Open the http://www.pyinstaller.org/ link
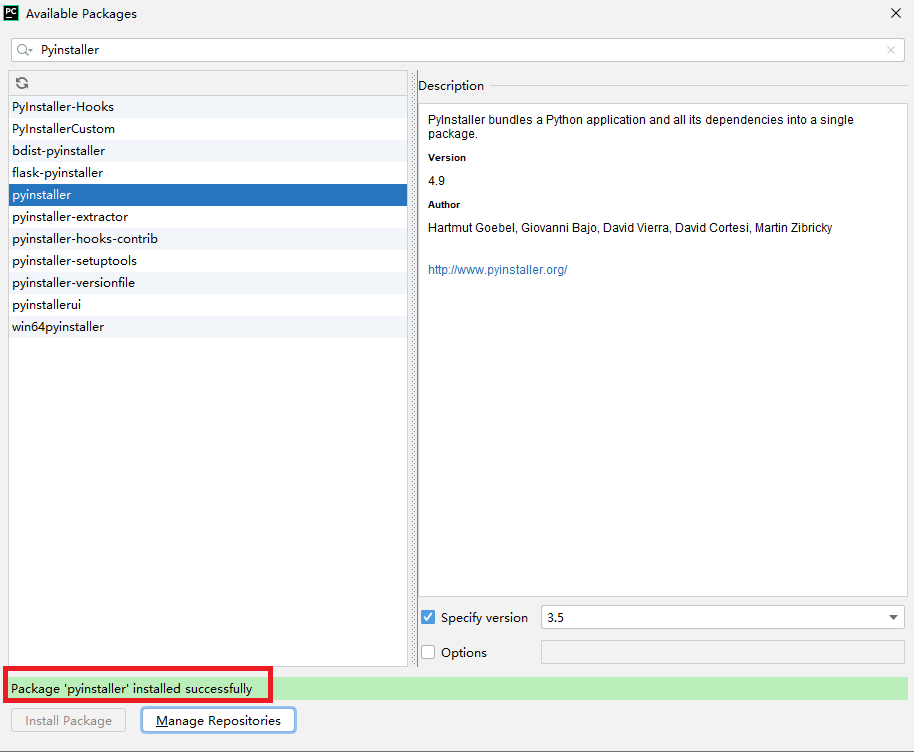This screenshot has height=756, width=914. pyautogui.click(x=497, y=270)
